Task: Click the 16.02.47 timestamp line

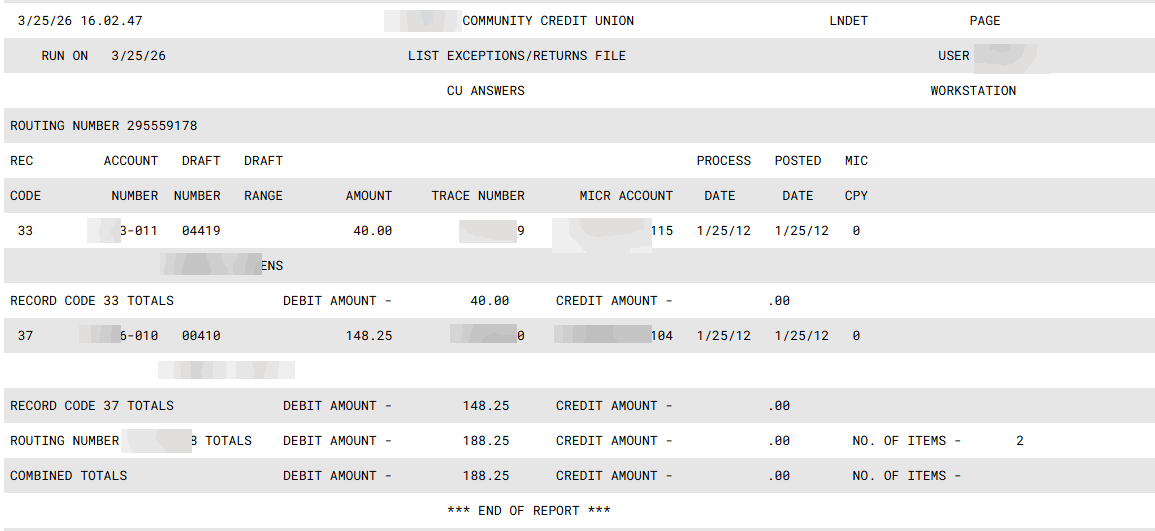Action: (x=80, y=21)
